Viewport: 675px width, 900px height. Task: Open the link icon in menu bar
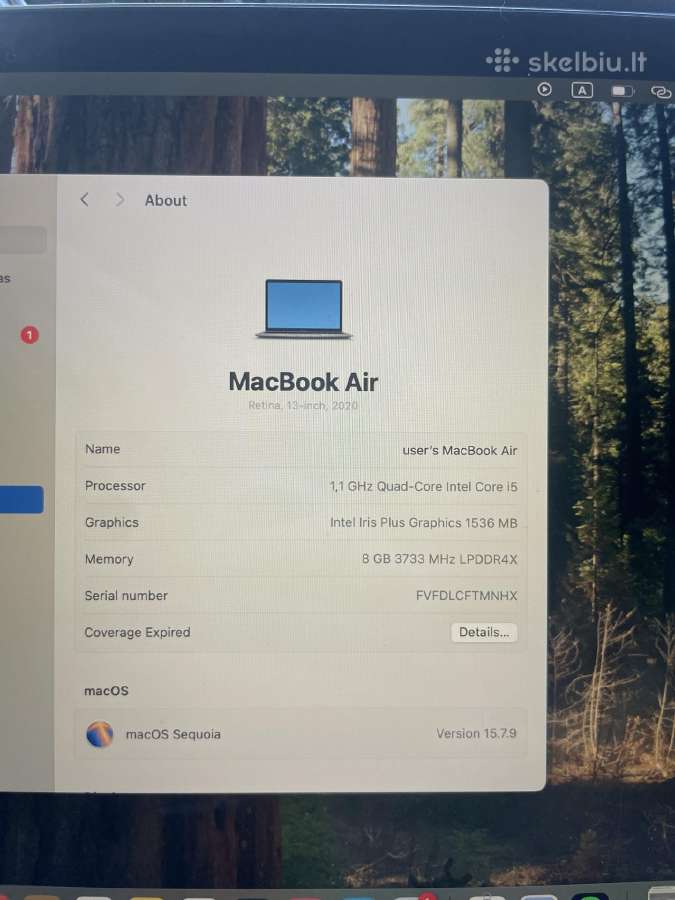(661, 92)
